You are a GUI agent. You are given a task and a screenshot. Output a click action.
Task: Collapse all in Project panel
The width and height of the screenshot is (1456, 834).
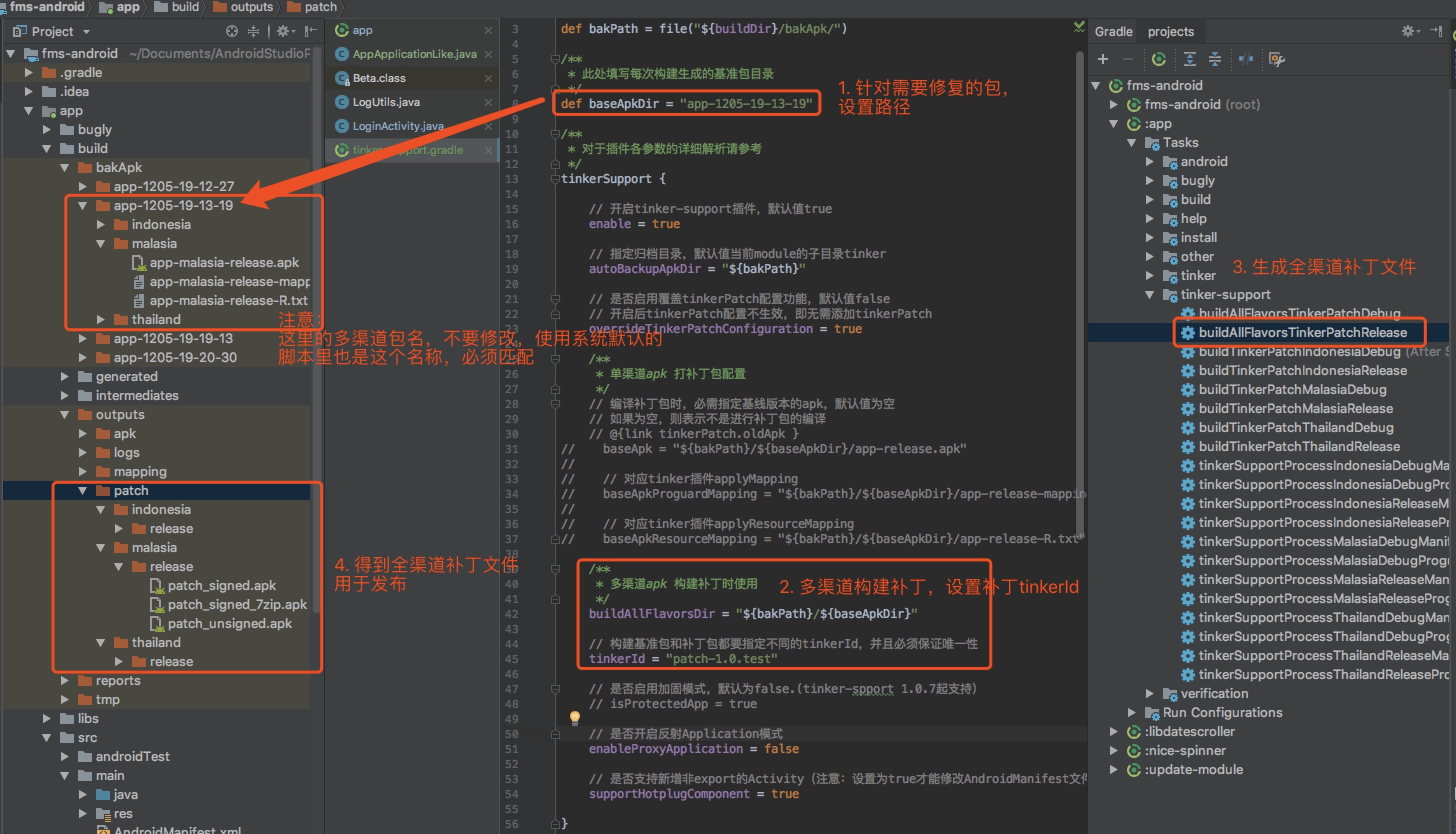(253, 31)
